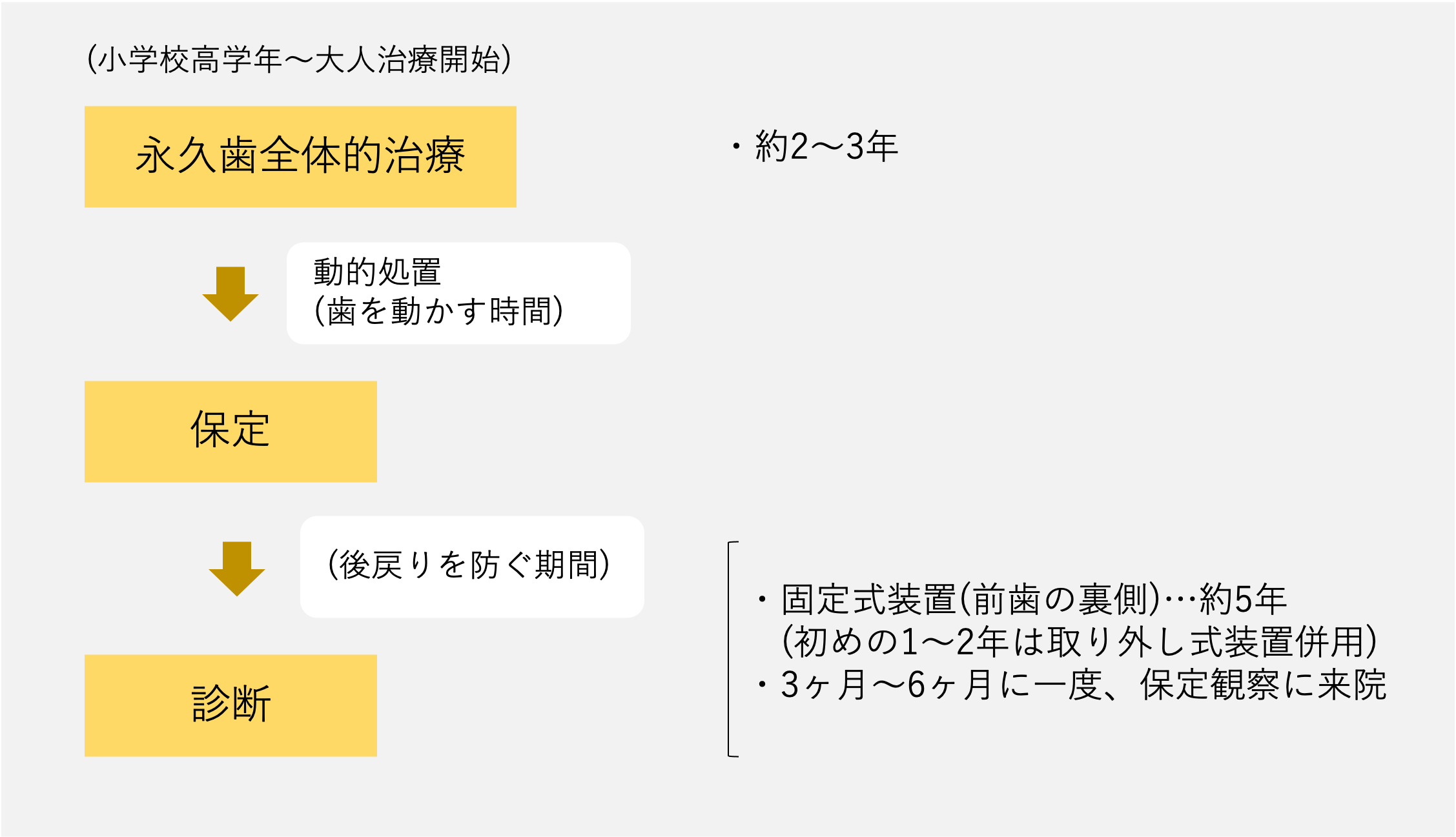Image resolution: width=1456 pixels, height=837 pixels.
Task: Click the 動的処置 white callout box
Action: [458, 293]
